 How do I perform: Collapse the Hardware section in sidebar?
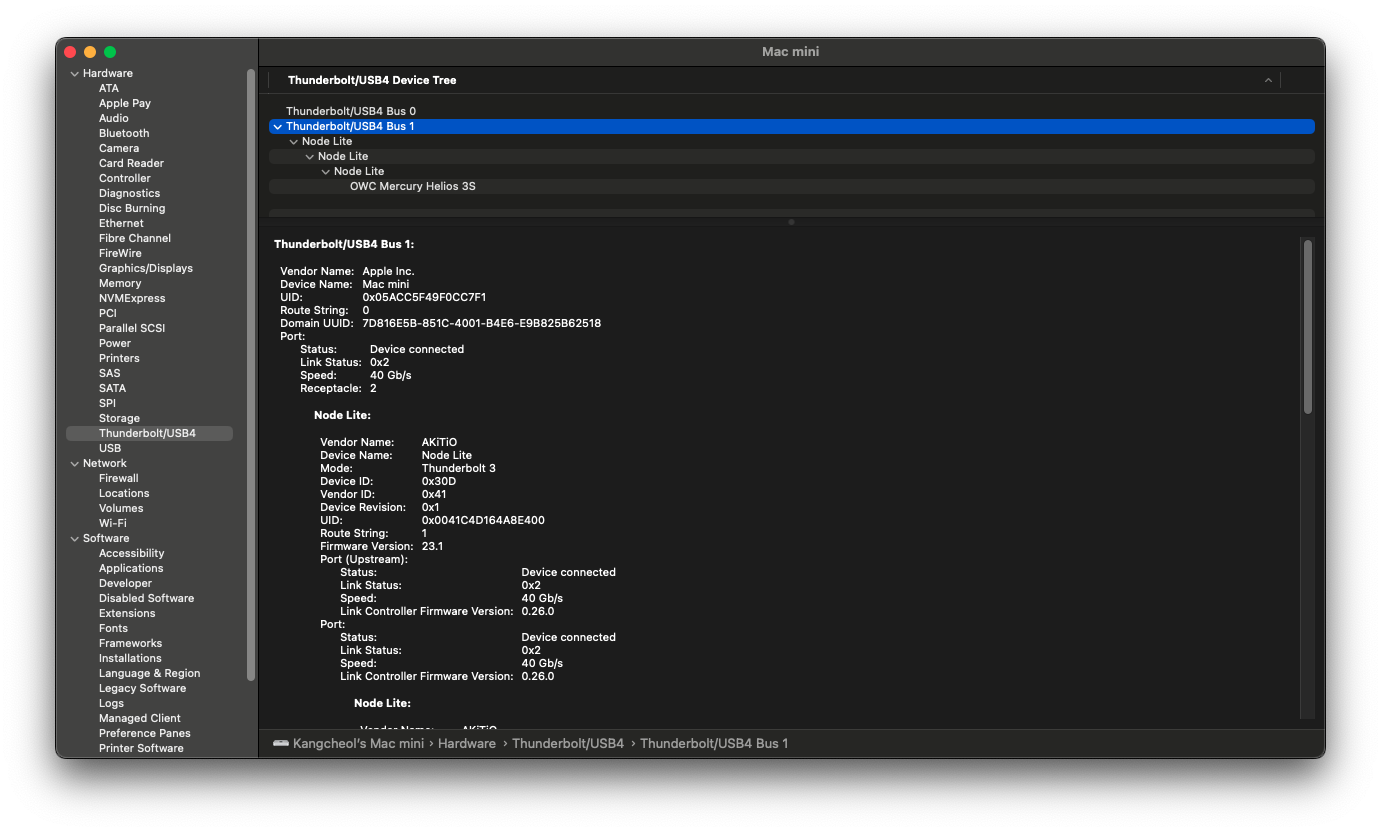[x=74, y=74]
